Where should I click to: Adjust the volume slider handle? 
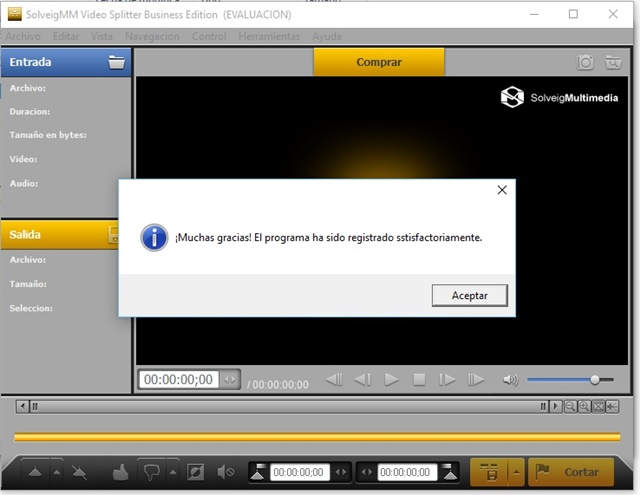(x=595, y=380)
